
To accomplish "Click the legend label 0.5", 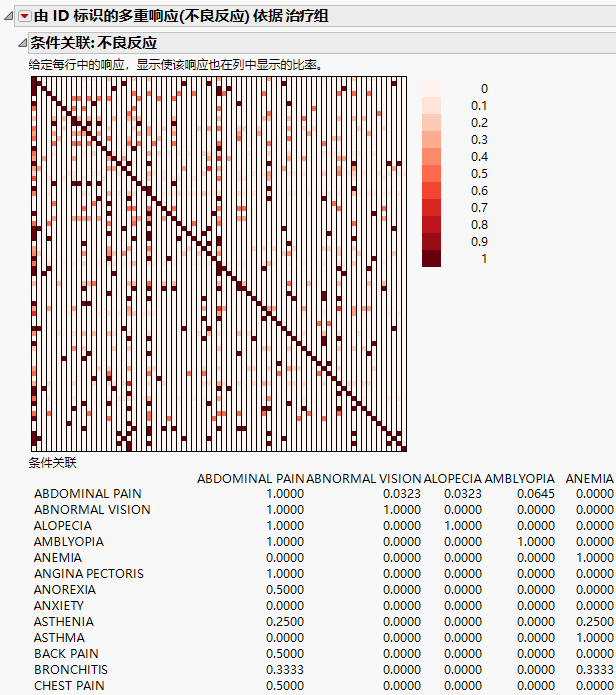I will click(479, 174).
